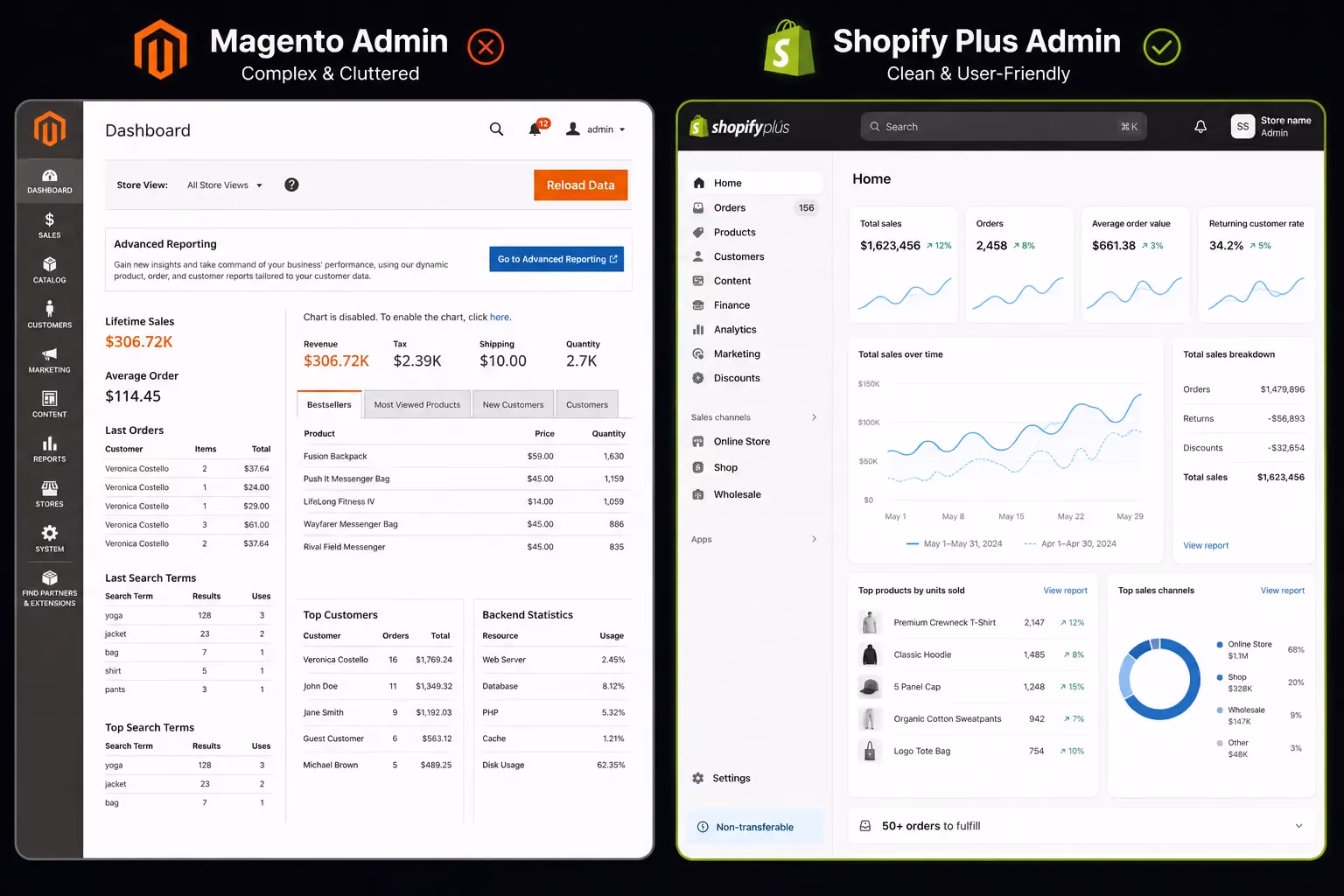
Task: Expand the Apps section chevron
Action: click(x=814, y=539)
